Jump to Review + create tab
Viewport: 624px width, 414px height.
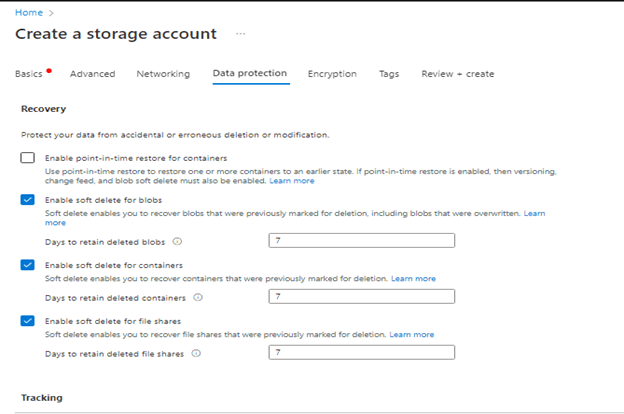click(457, 74)
